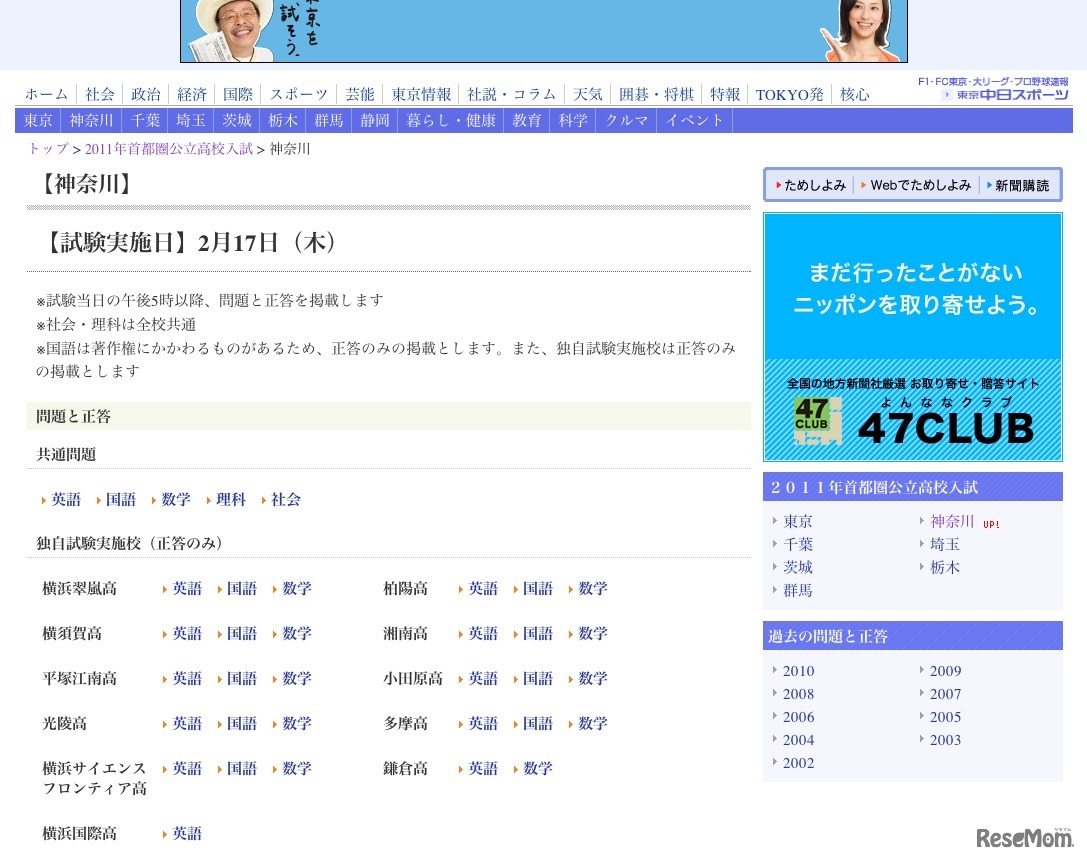Open the 2010 past exams link
The image size is (1087, 861).
(x=798, y=671)
